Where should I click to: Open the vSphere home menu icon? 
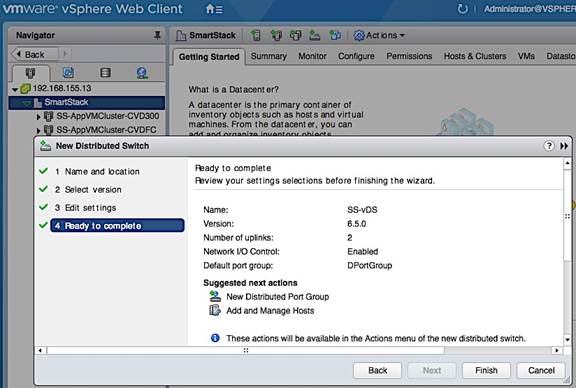tap(214, 9)
